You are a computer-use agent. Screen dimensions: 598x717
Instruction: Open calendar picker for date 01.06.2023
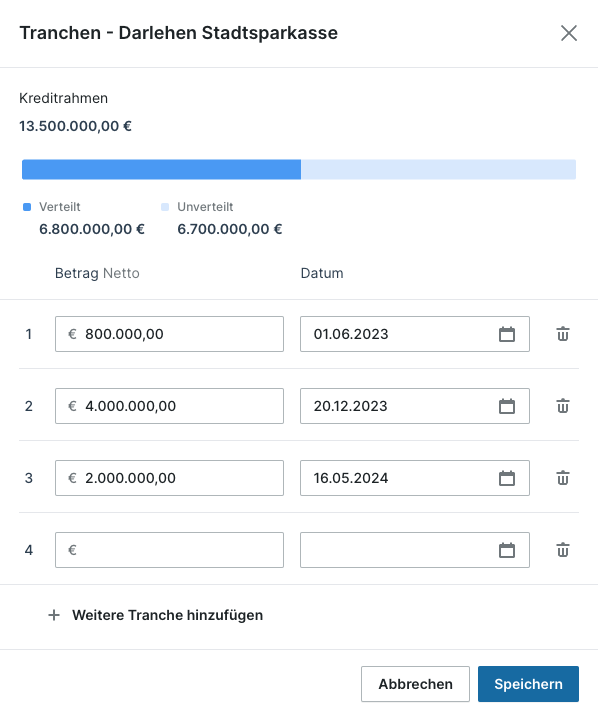point(507,334)
